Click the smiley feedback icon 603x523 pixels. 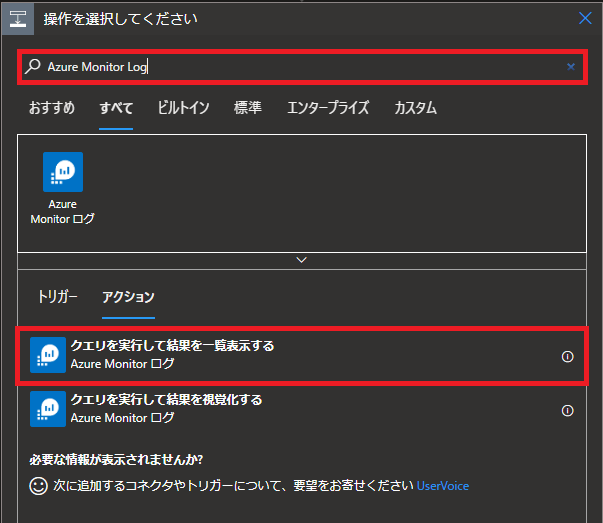38,486
